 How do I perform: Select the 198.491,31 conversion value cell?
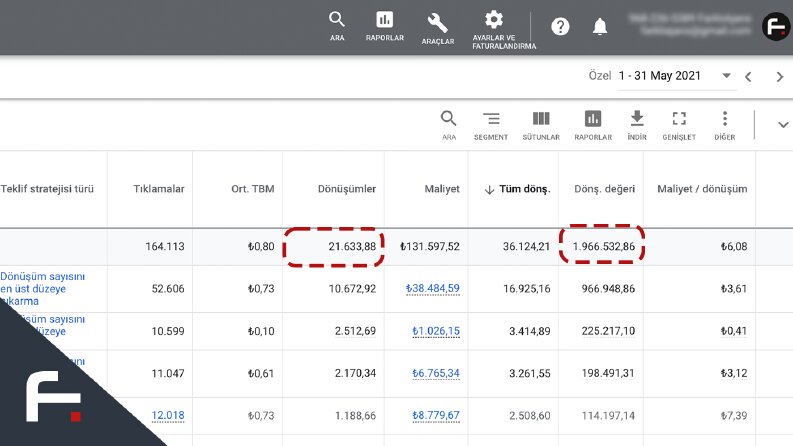click(x=608, y=373)
